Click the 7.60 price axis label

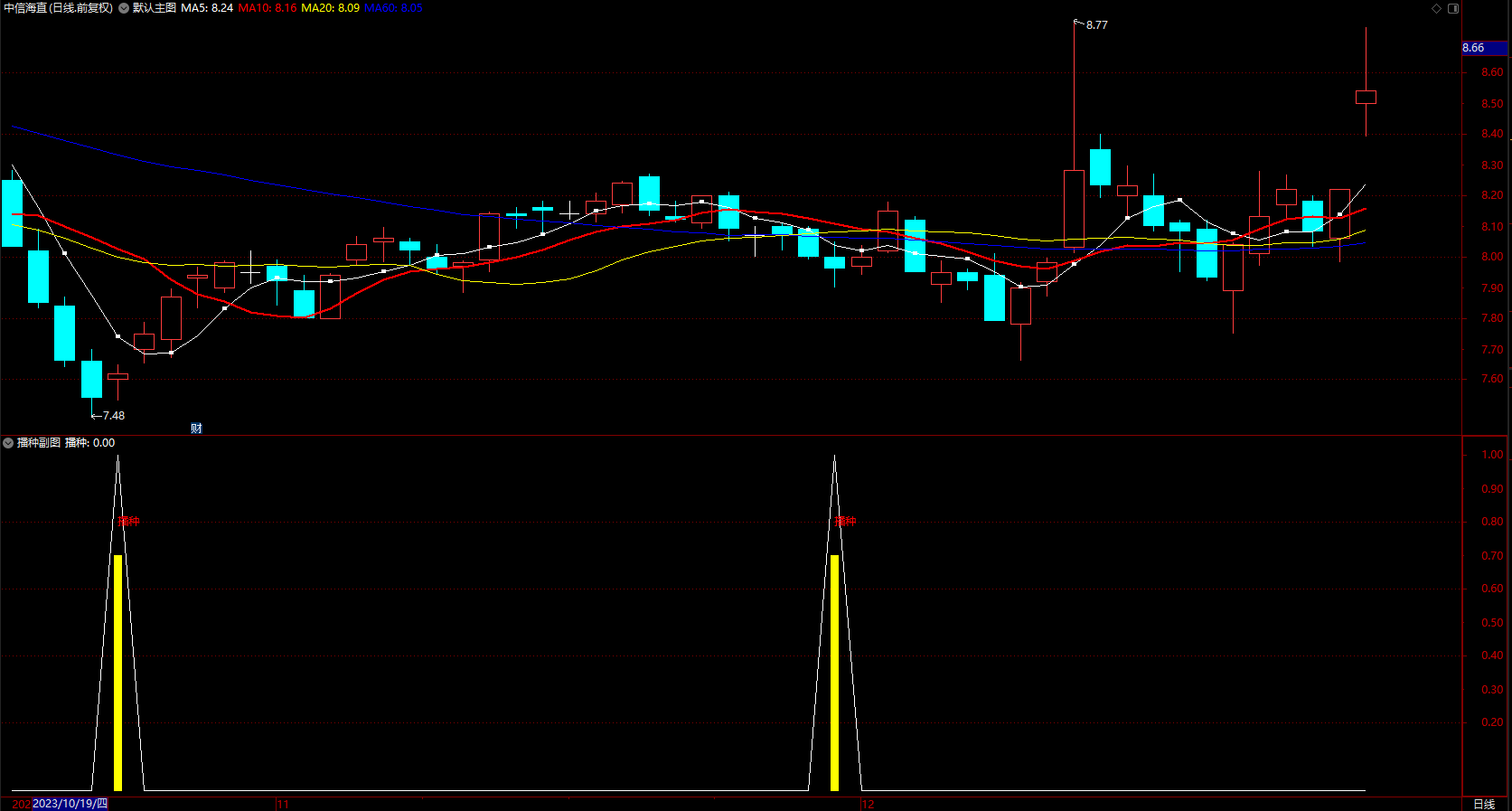(1492, 379)
